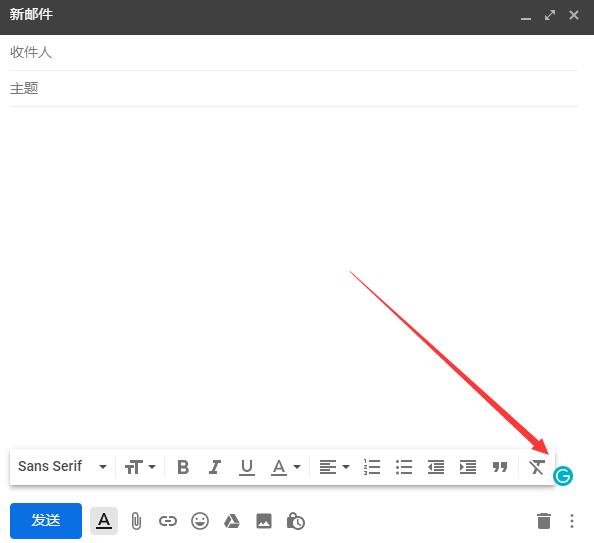594x543 pixels.
Task: Expand the text alignment options
Action: pos(334,467)
